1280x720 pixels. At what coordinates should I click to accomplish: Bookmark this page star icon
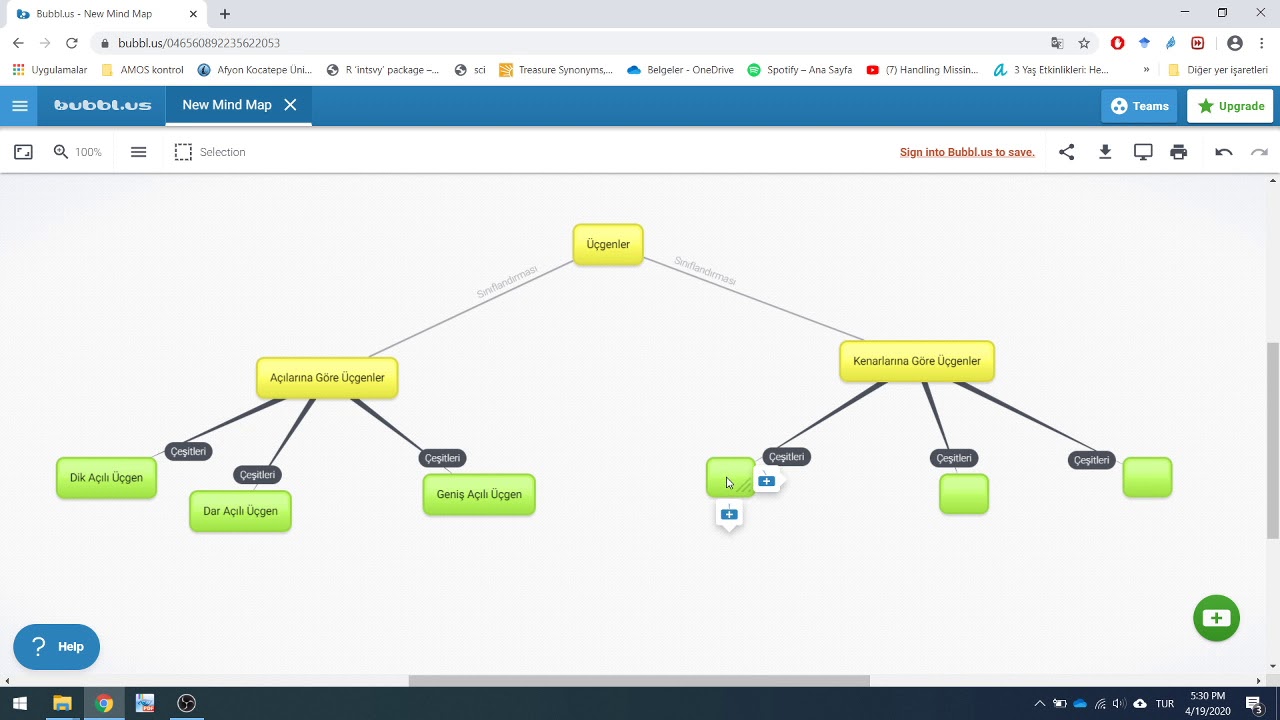(1084, 43)
